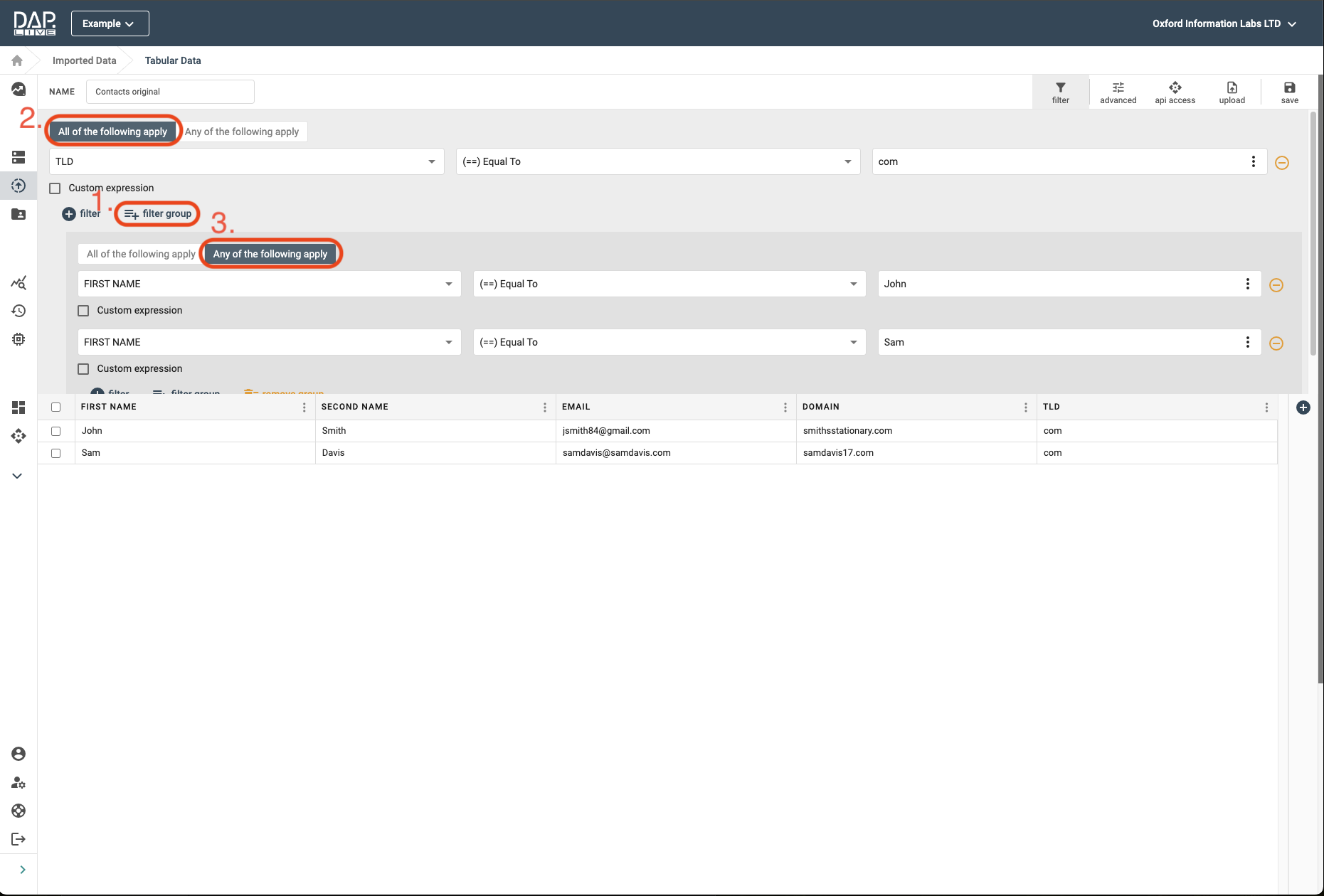Open the TLD field dropdown
The image size is (1324, 896).
[246, 162]
